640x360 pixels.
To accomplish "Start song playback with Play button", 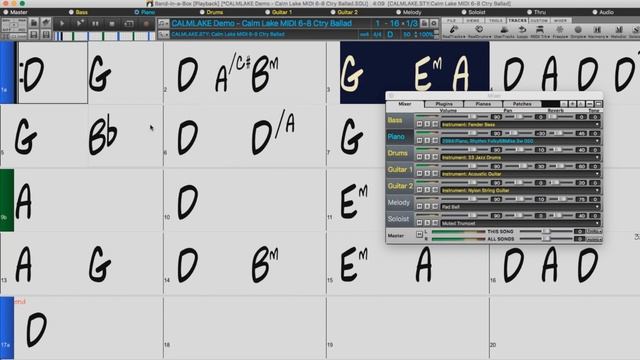I will tap(62, 24).
